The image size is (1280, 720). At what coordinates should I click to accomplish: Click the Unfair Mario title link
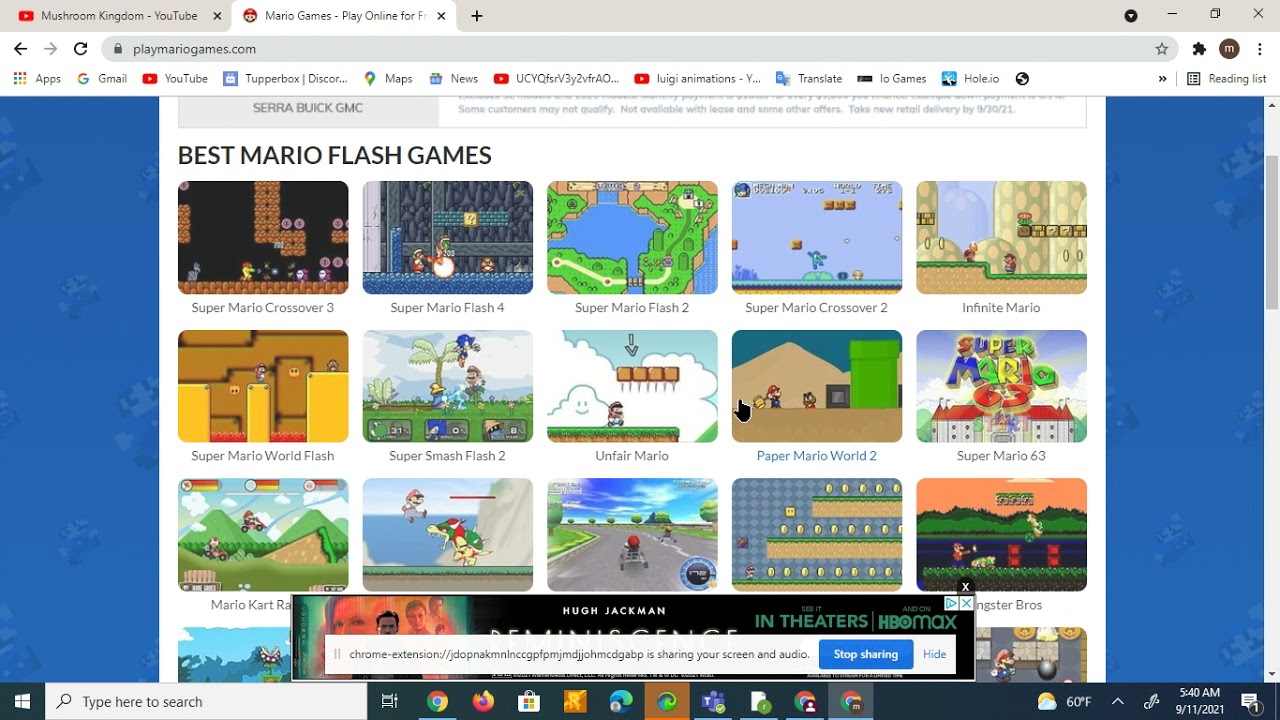coord(632,456)
